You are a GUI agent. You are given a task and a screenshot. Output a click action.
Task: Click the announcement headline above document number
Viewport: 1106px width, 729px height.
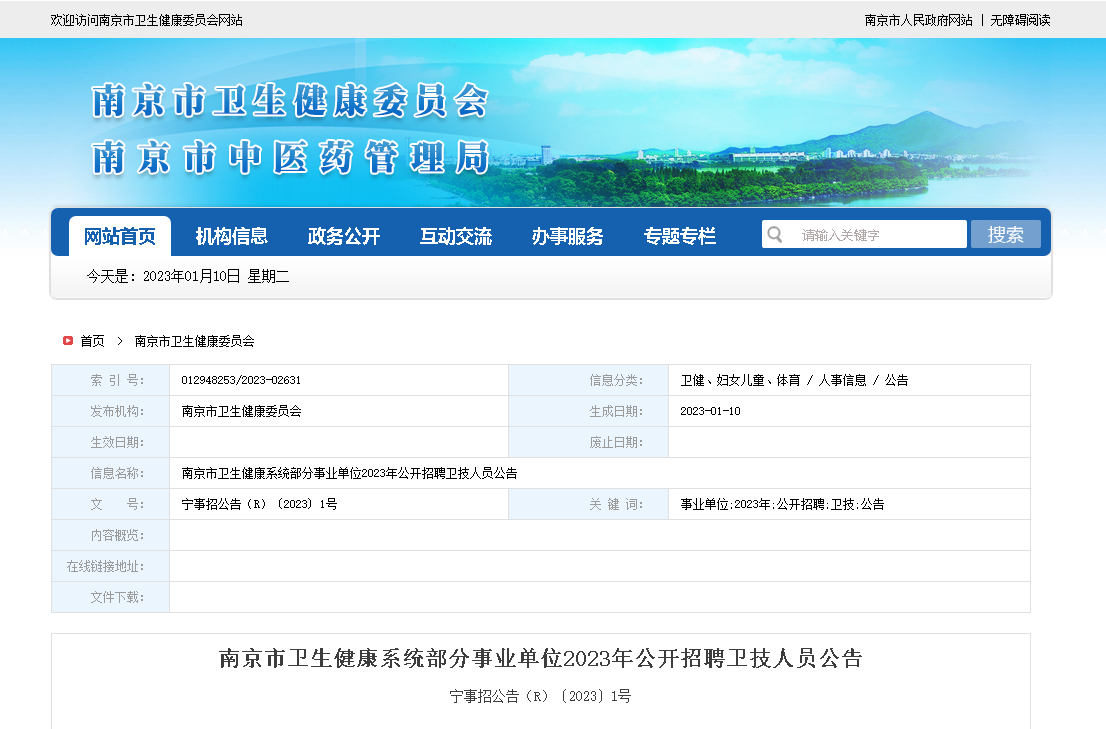click(x=540, y=658)
